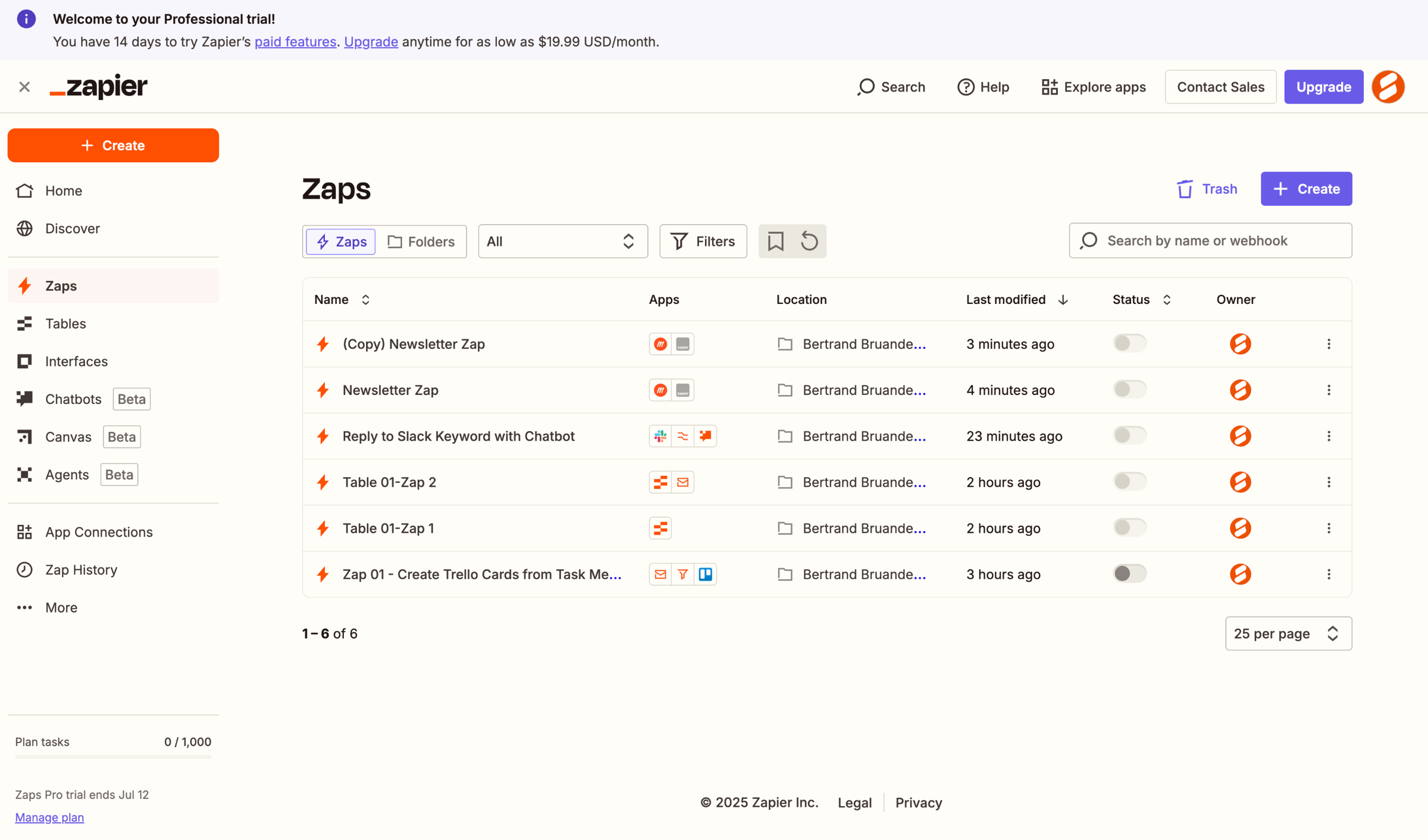Screen dimensions: 1428x840
Task: Switch to the Zaps view tab
Action: [x=341, y=242]
